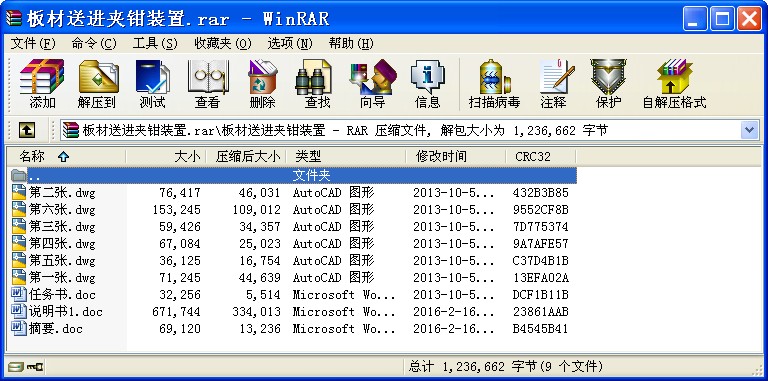Sort by CRC32 column header

tap(541, 157)
